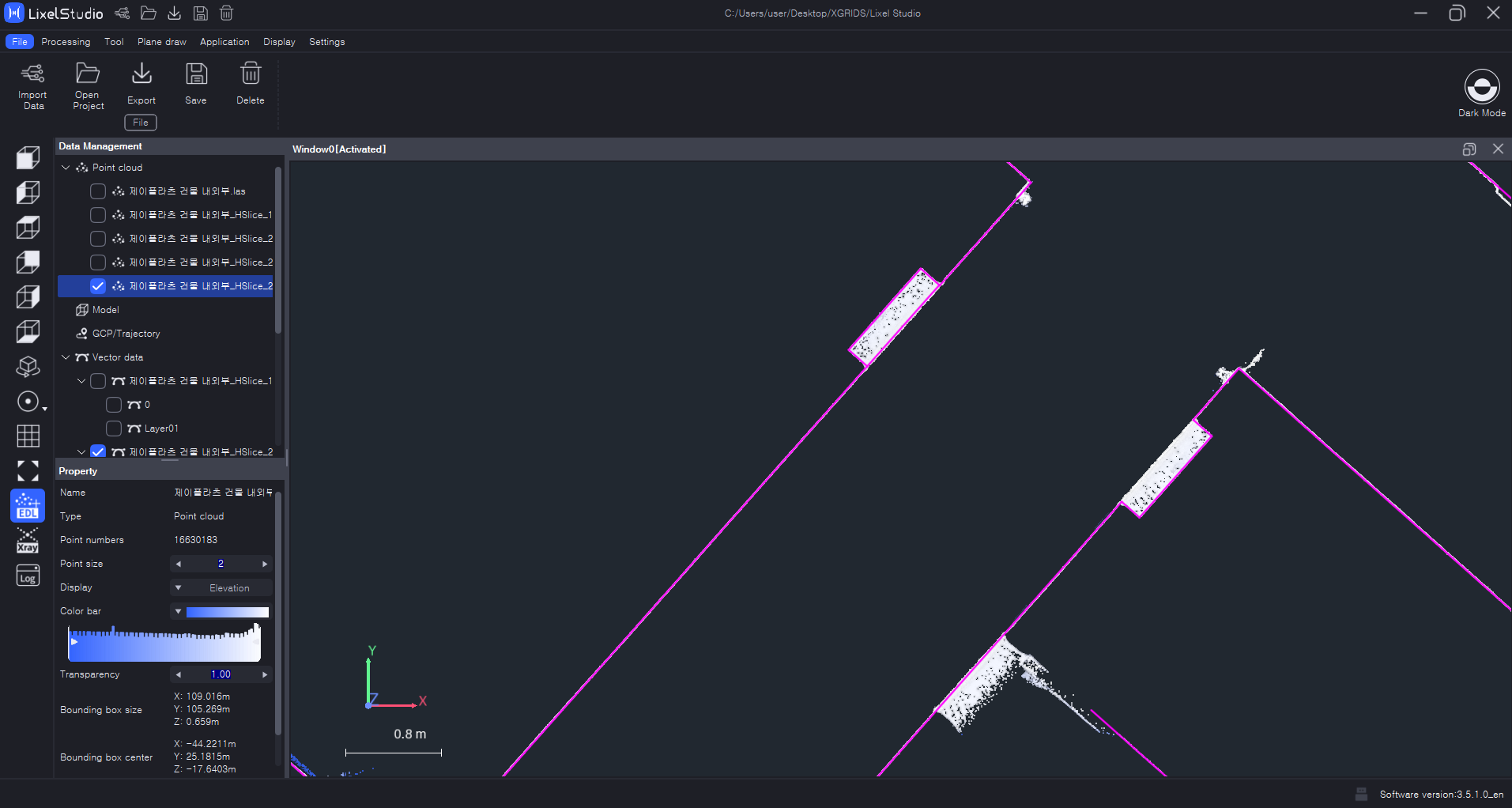The image size is (1512, 808).
Task: Choose Open Project in the ribbon
Action: coord(88,87)
